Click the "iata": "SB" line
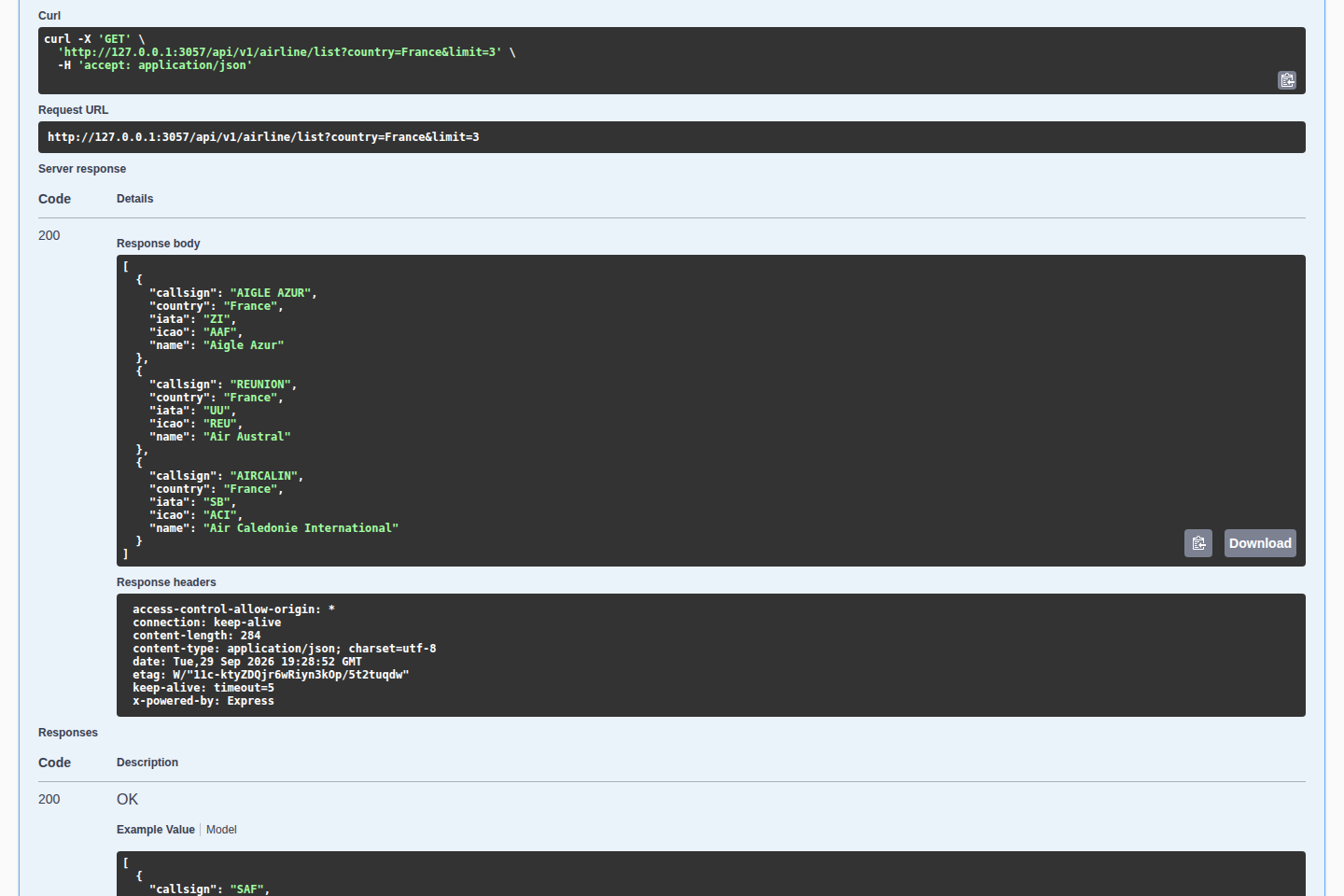Viewport: 1344px width, 896px height. pos(192,502)
